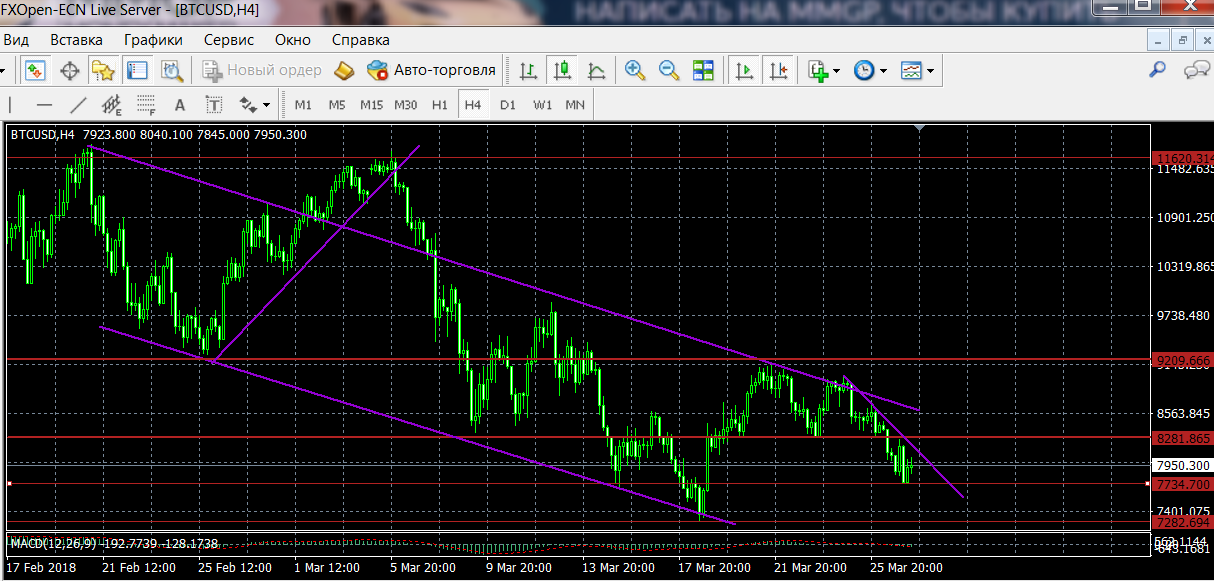
Task: Switch chart to candlestick mode
Action: coord(562,70)
